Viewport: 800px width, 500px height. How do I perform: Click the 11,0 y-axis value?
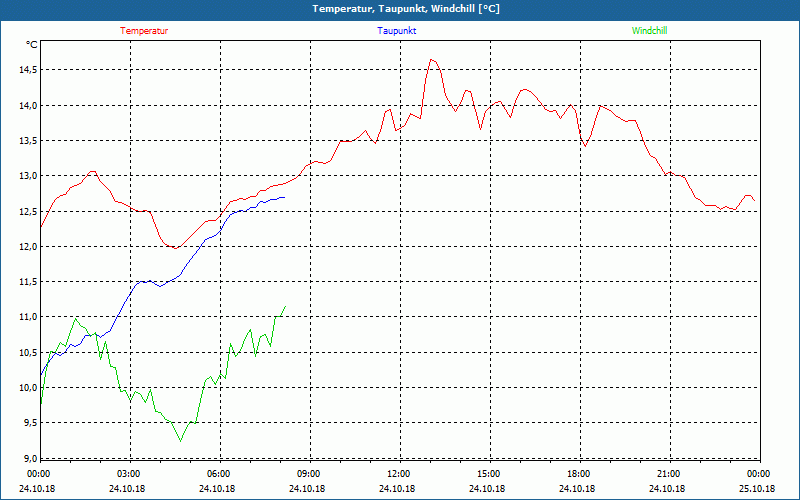pyautogui.click(x=28, y=317)
